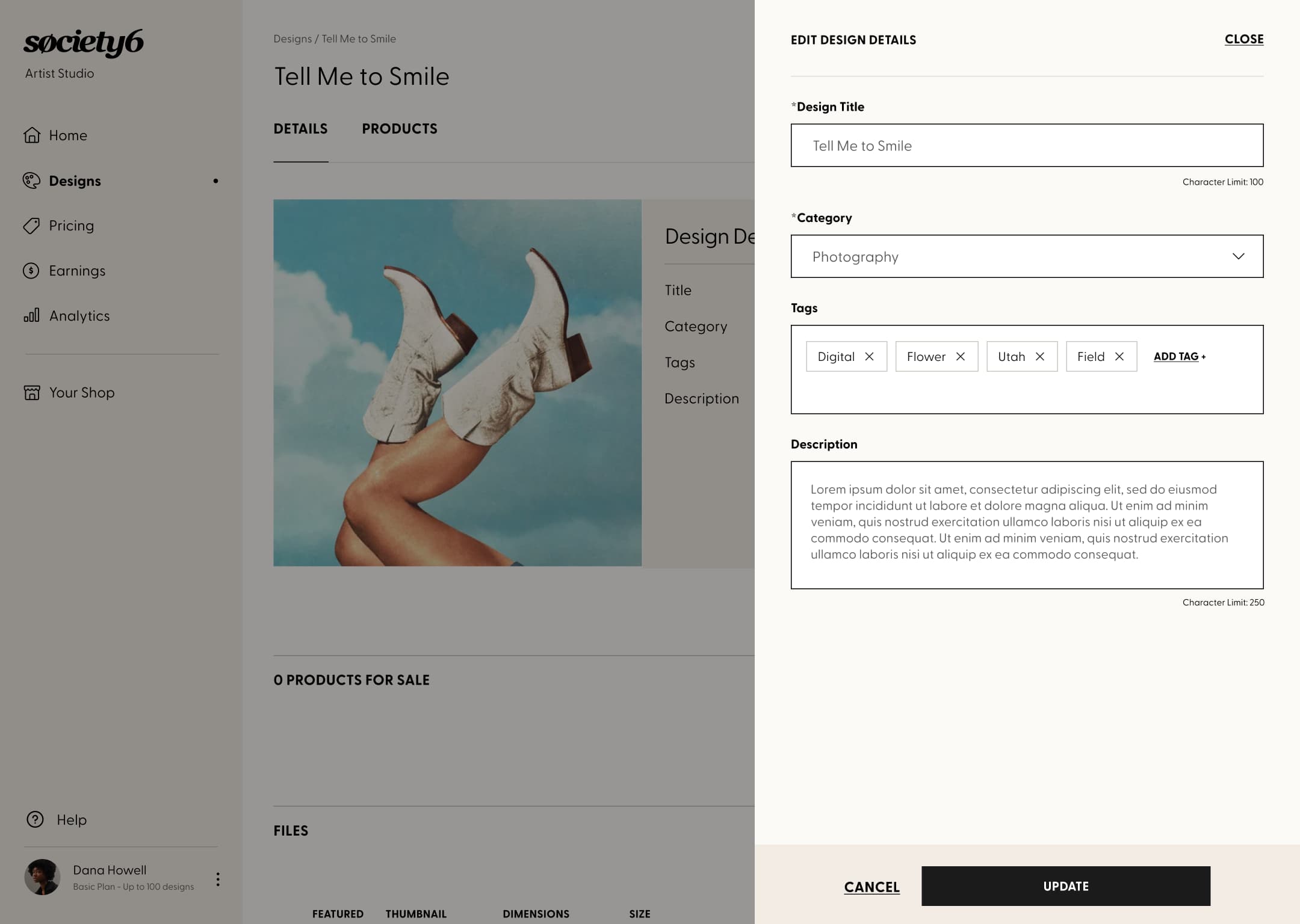Open Designs via the palette icon
Viewport: 1300px width, 924px height.
pyautogui.click(x=32, y=180)
